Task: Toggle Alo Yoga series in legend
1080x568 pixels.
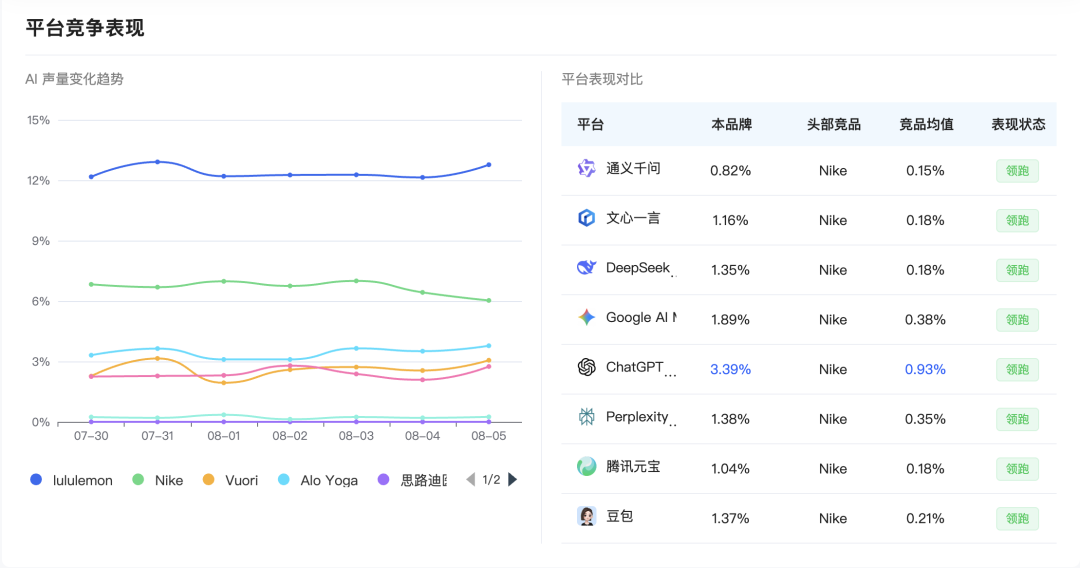Action: point(318,480)
